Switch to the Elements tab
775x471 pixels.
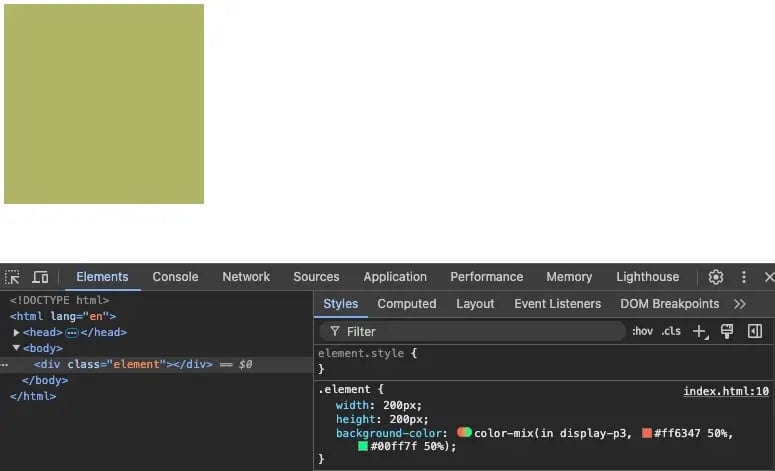[102, 277]
